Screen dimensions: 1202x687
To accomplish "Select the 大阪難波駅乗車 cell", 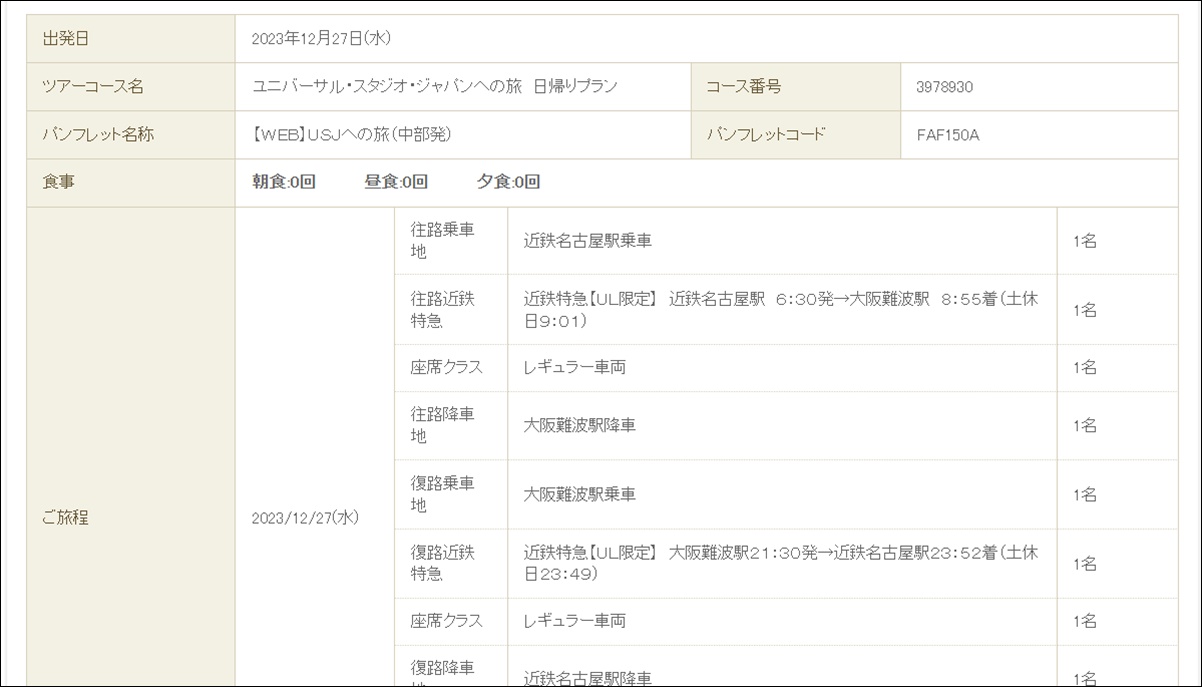I will click(x=782, y=495).
